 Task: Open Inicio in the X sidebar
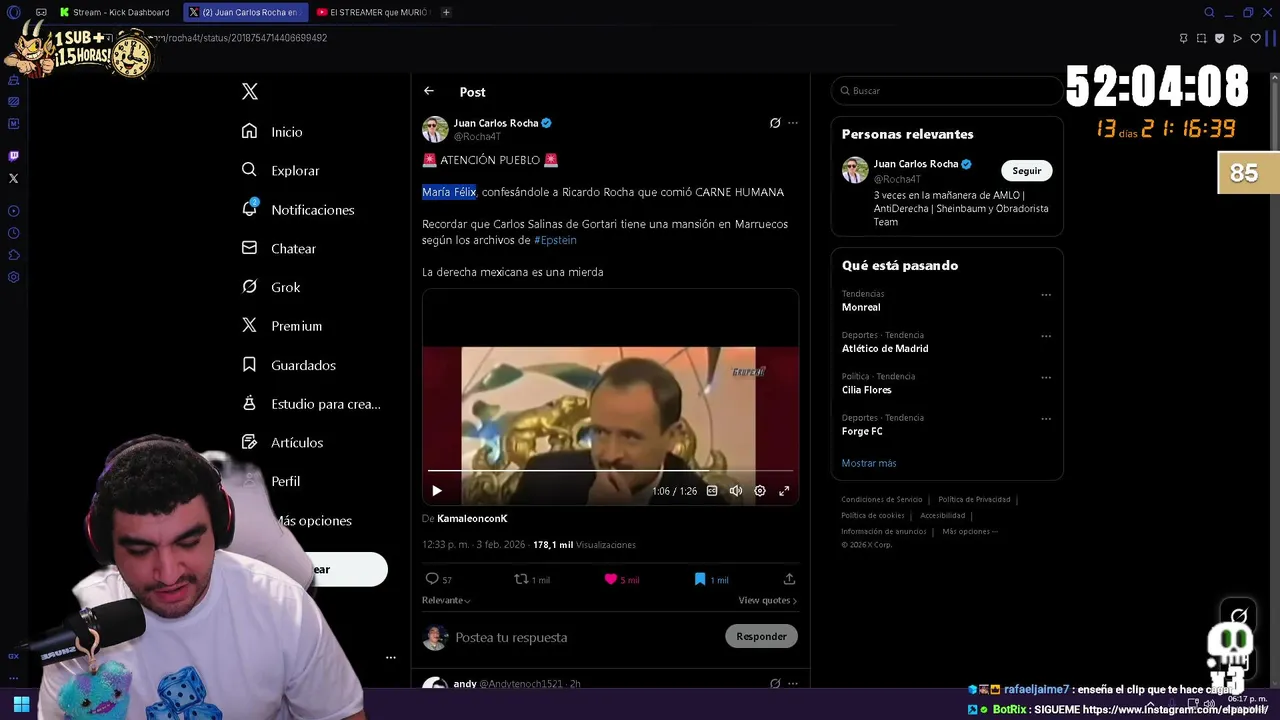tap(272, 132)
